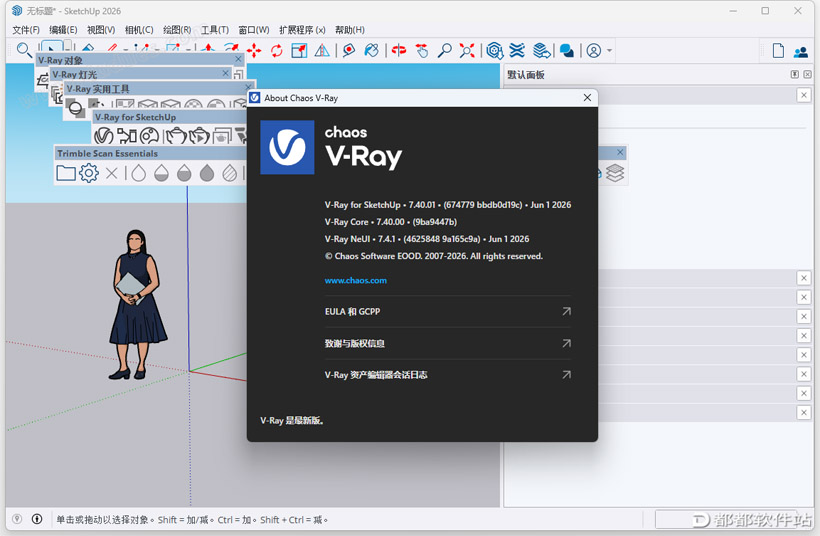Select the Pan hand tool
The height and width of the screenshot is (536, 820).
point(422,50)
